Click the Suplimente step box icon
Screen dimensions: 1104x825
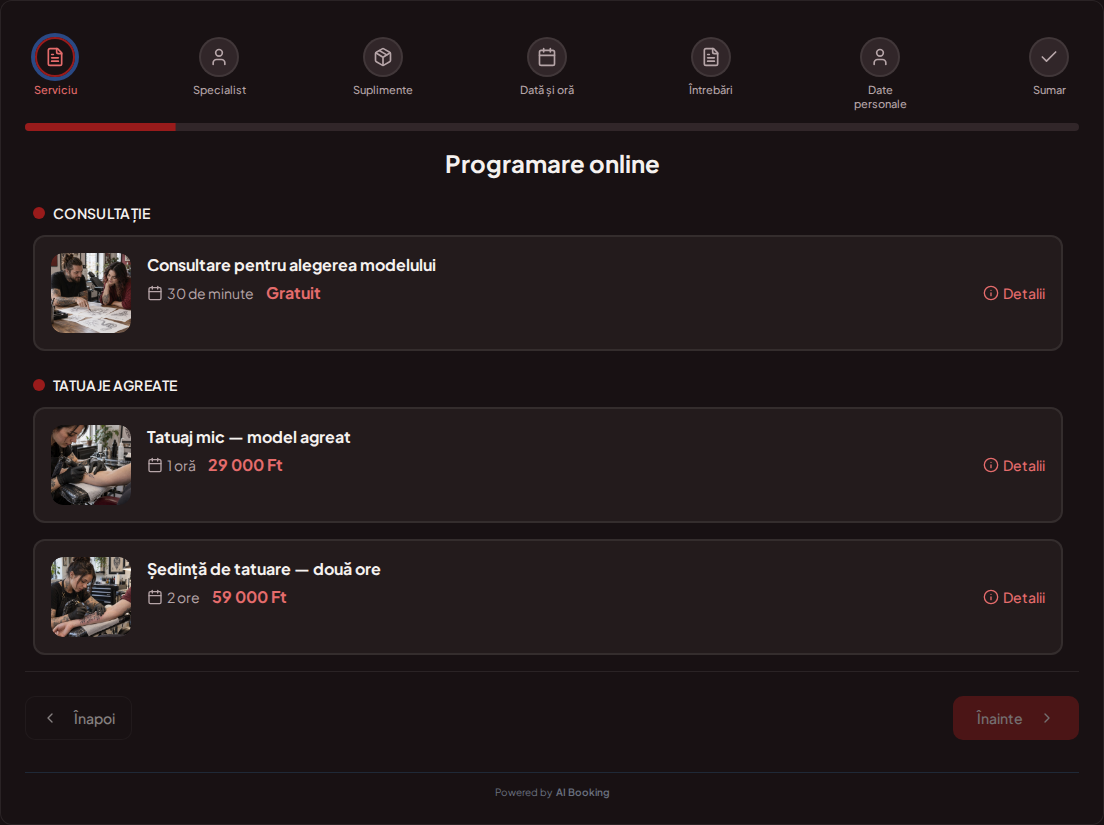(x=383, y=57)
